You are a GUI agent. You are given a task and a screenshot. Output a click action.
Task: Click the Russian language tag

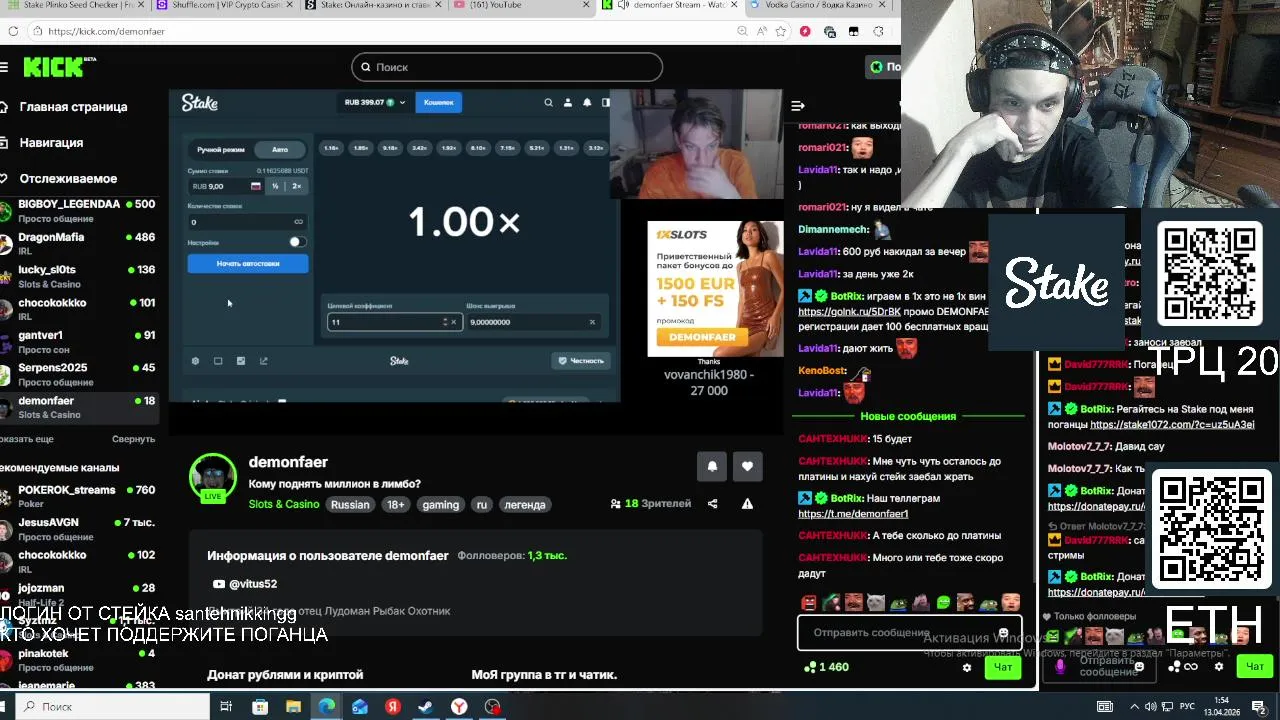[x=350, y=505]
